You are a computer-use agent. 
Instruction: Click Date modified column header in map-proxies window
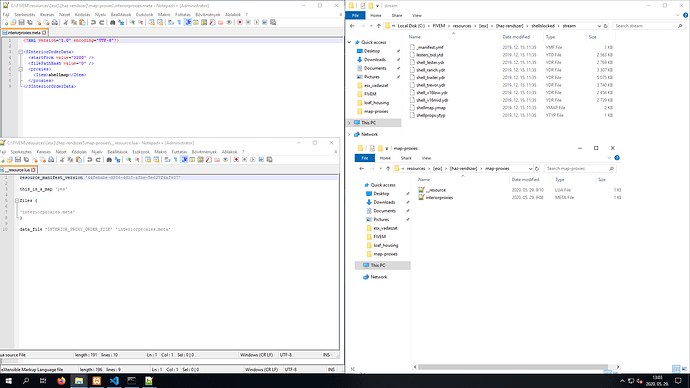[x=525, y=179]
